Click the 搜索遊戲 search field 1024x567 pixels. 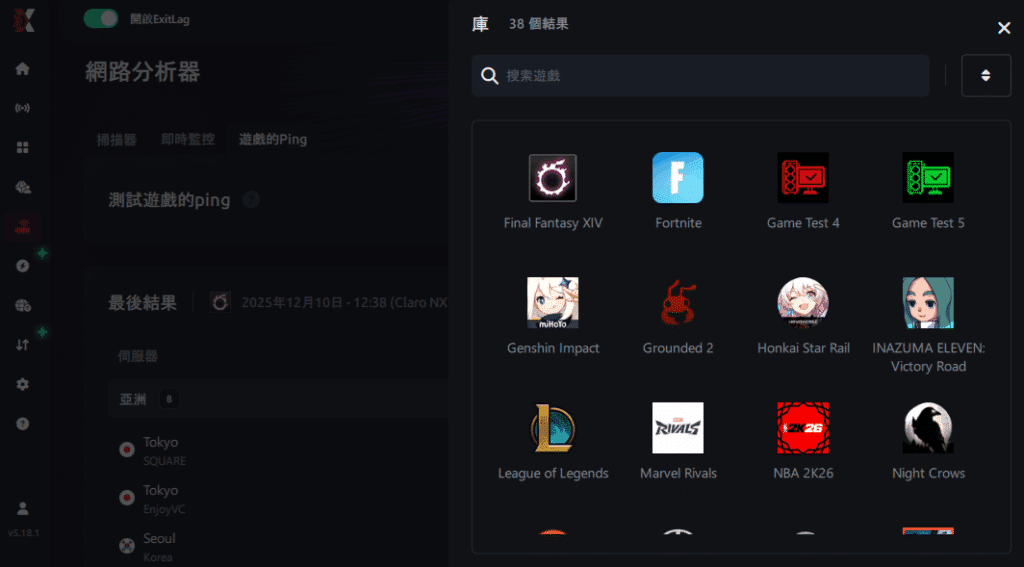coord(700,76)
